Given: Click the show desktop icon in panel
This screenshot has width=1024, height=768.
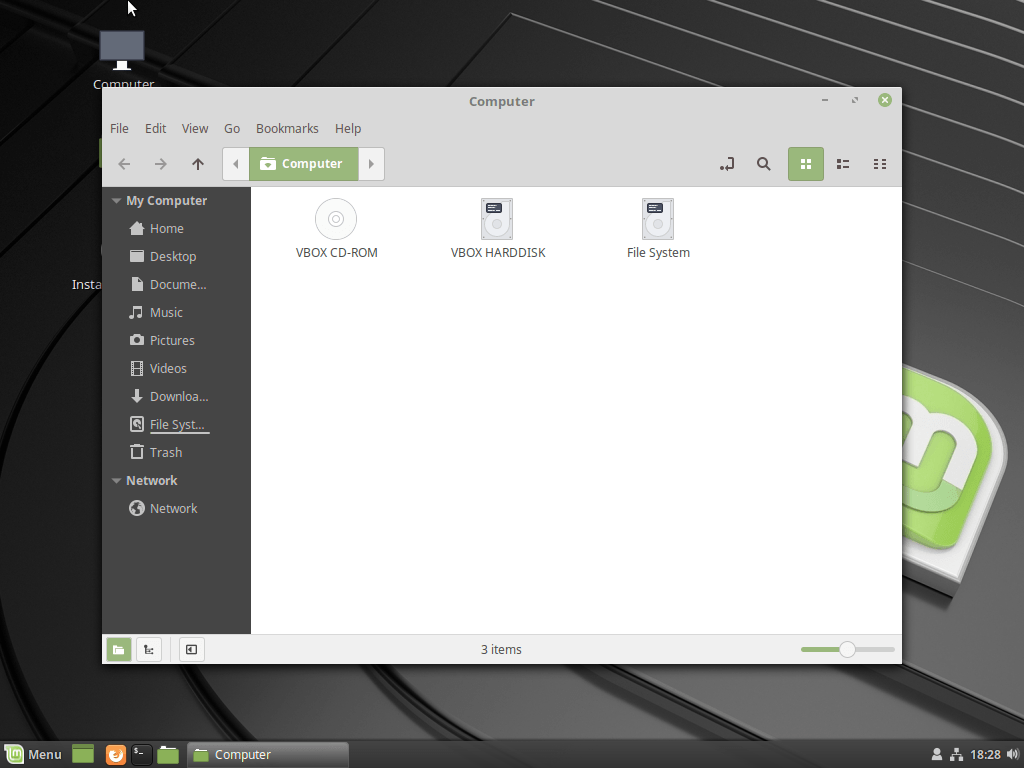Looking at the screenshot, I should coord(83,755).
